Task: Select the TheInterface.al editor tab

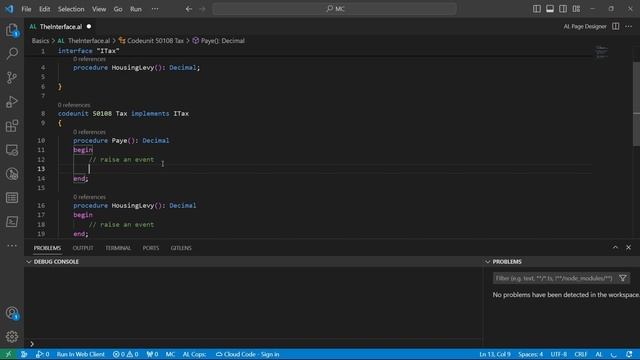Action: pyautogui.click(x=60, y=27)
